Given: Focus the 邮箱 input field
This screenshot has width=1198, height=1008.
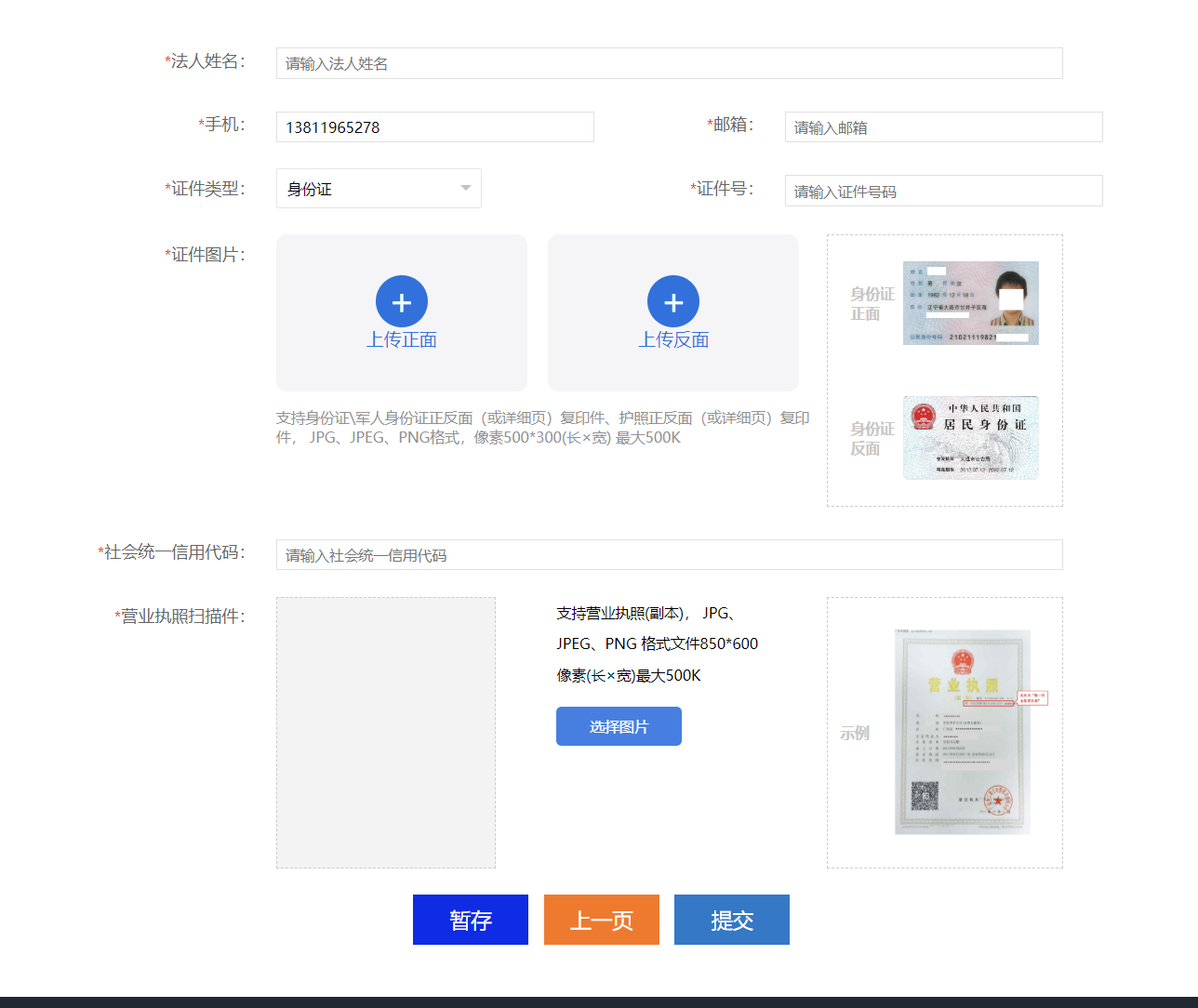Looking at the screenshot, I should pyautogui.click(x=944, y=127).
